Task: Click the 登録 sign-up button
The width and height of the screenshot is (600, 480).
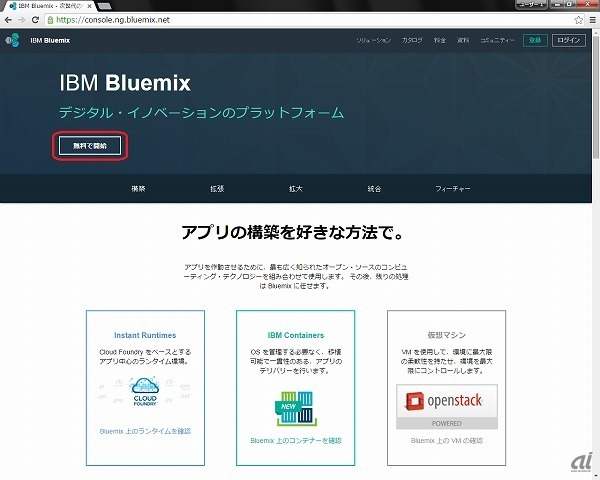Action: (535, 40)
